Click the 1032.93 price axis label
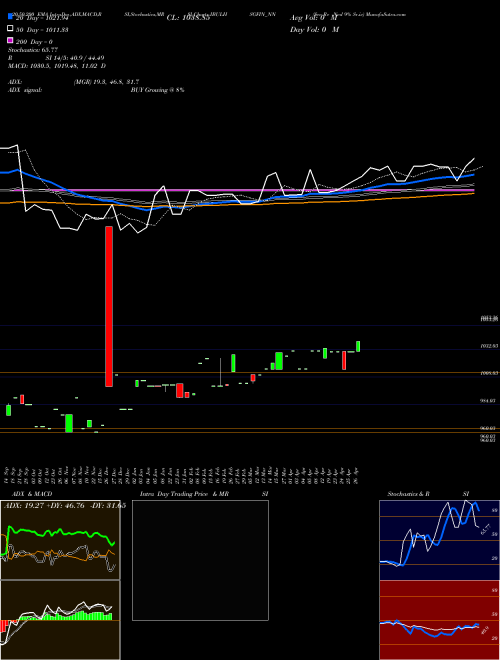 489,346
